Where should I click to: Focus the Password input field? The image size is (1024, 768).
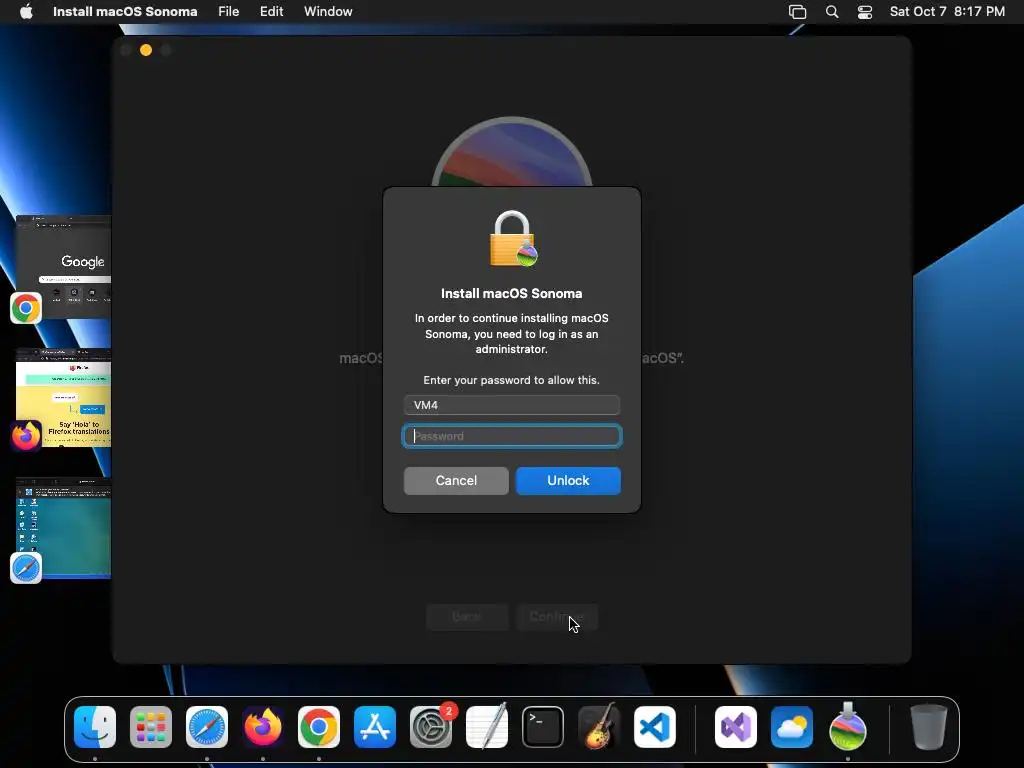(512, 436)
